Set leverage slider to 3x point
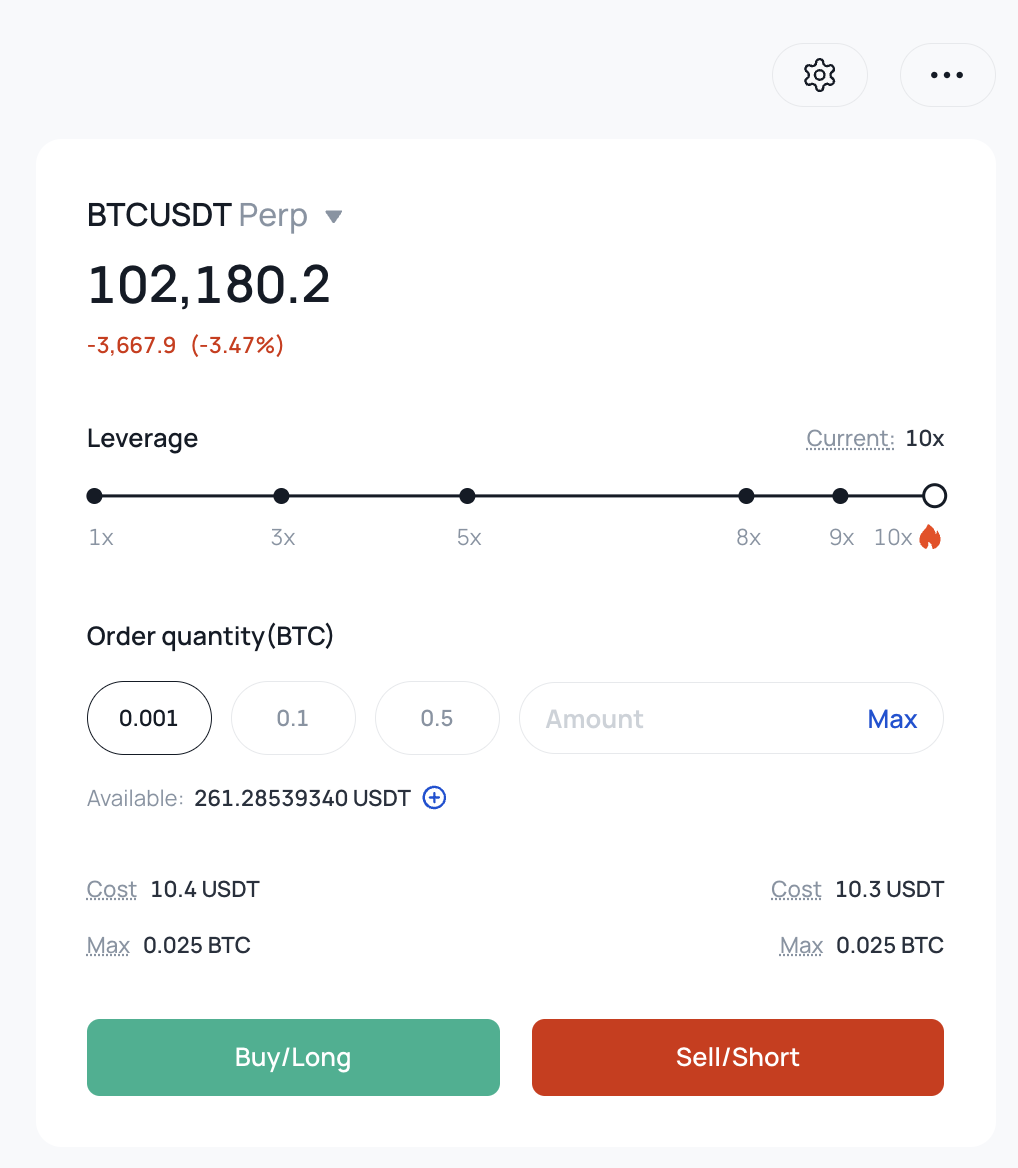 pyautogui.click(x=281, y=496)
